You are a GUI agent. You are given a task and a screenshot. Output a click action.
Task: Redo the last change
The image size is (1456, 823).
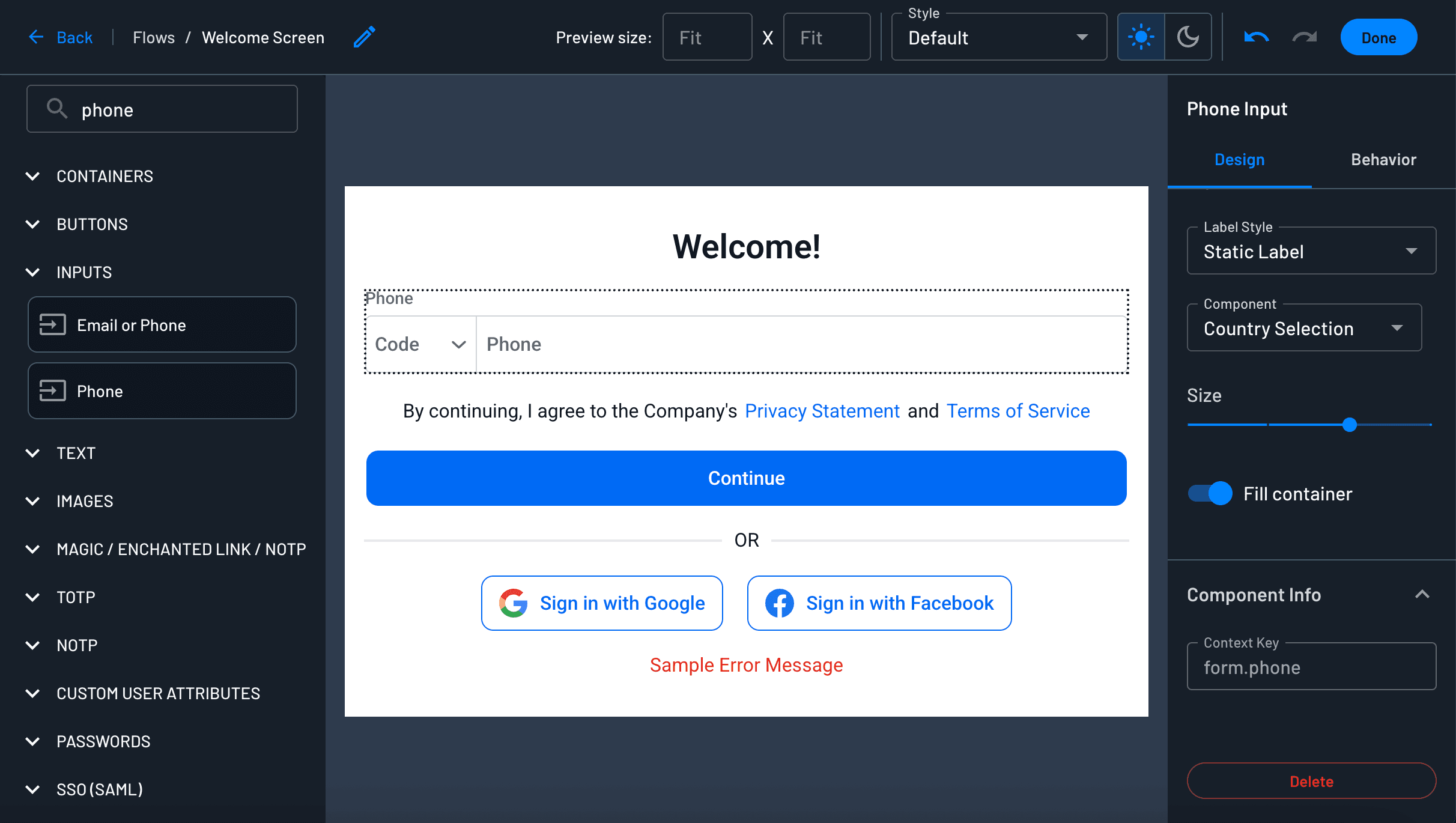(1303, 37)
